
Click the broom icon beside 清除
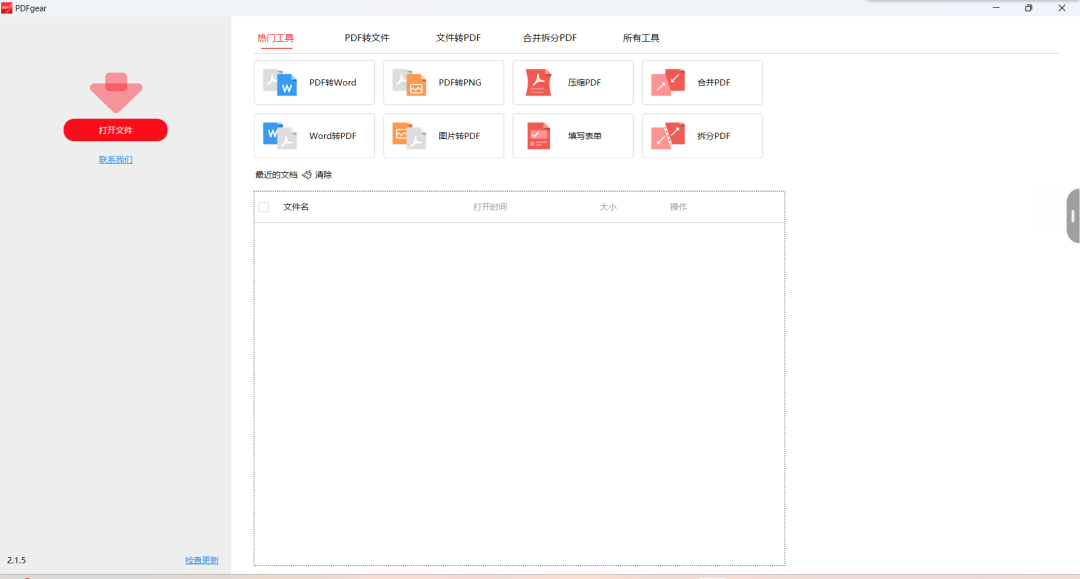coord(307,175)
